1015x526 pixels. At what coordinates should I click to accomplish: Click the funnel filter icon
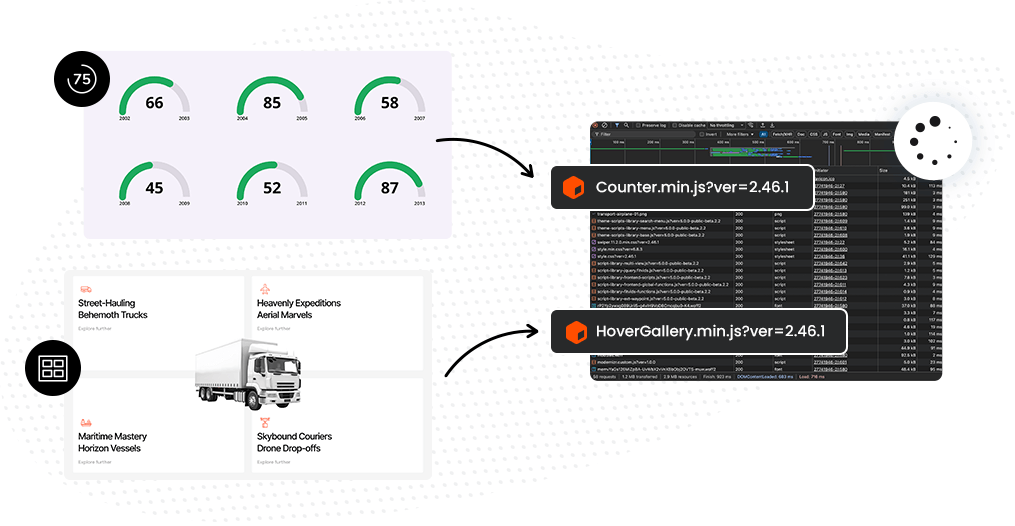point(617,125)
